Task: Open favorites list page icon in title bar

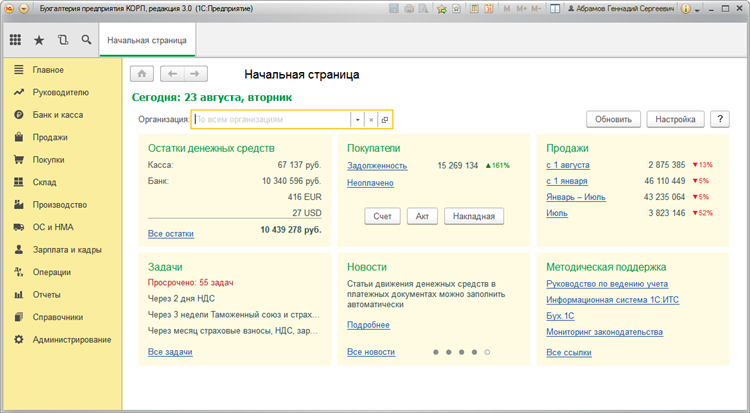Action: [x=456, y=9]
